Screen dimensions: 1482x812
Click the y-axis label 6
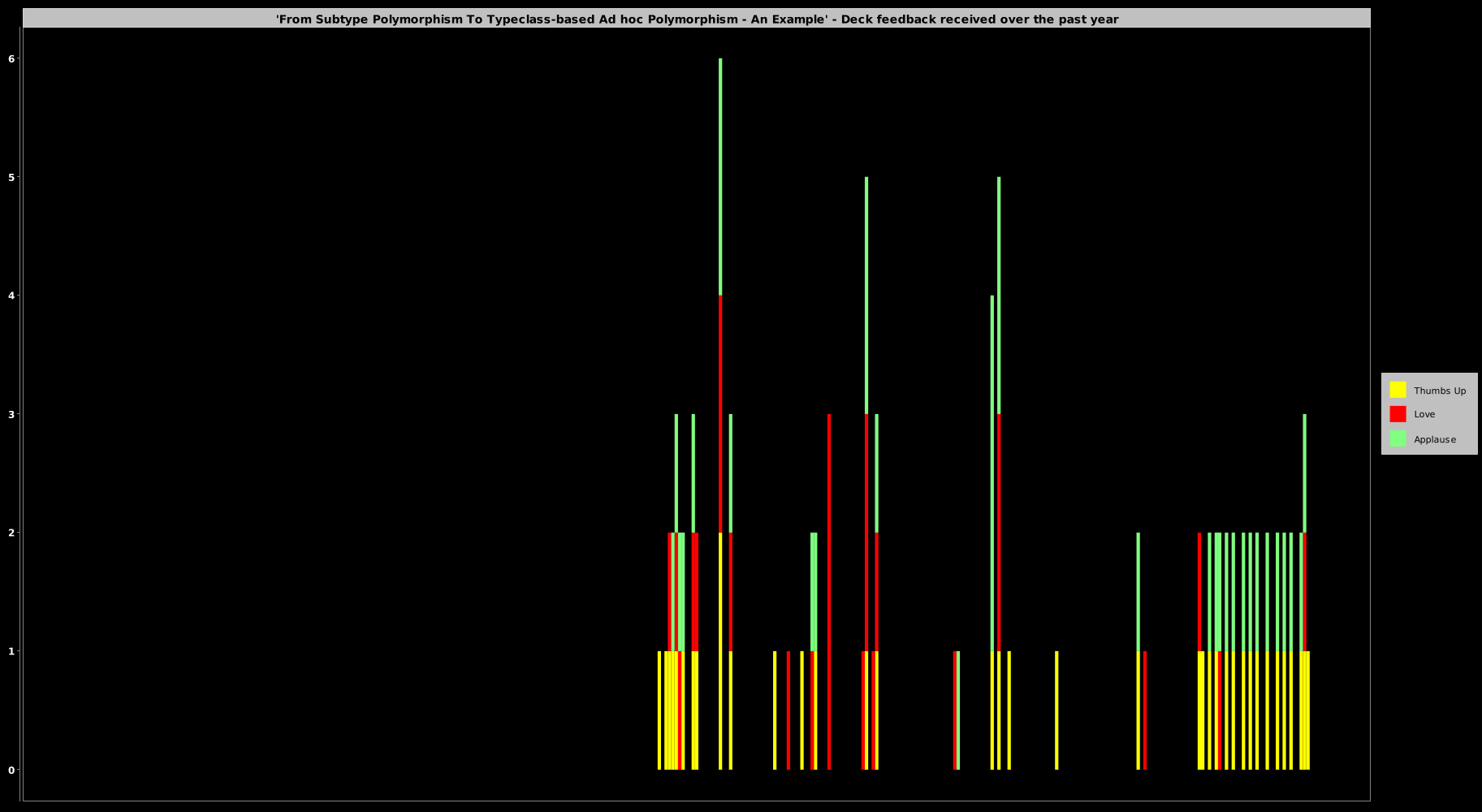(12, 58)
